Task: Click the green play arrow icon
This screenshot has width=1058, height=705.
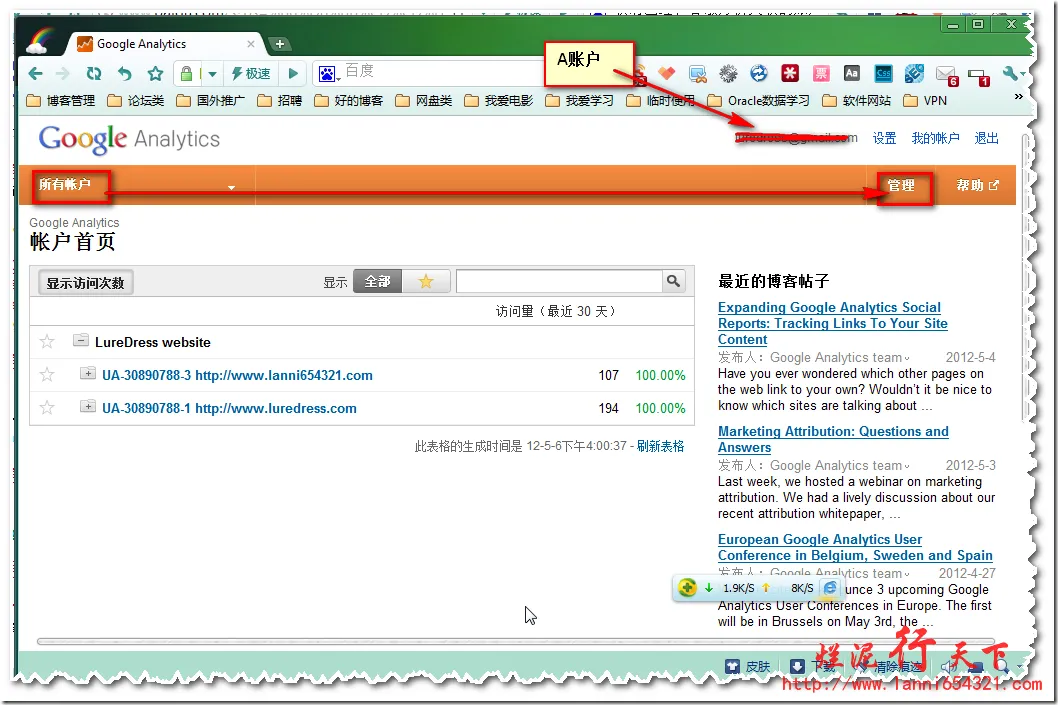Action: pyautogui.click(x=293, y=74)
